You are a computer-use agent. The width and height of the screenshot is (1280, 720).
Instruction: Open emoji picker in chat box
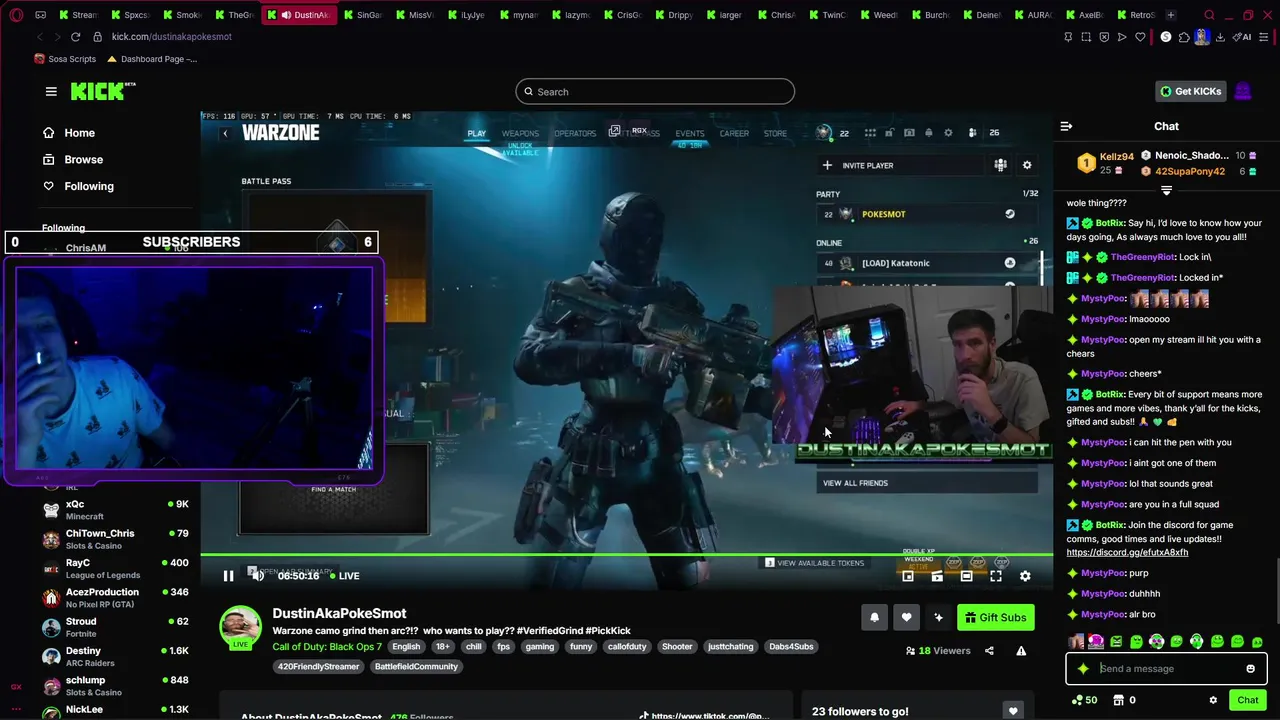(1250, 669)
